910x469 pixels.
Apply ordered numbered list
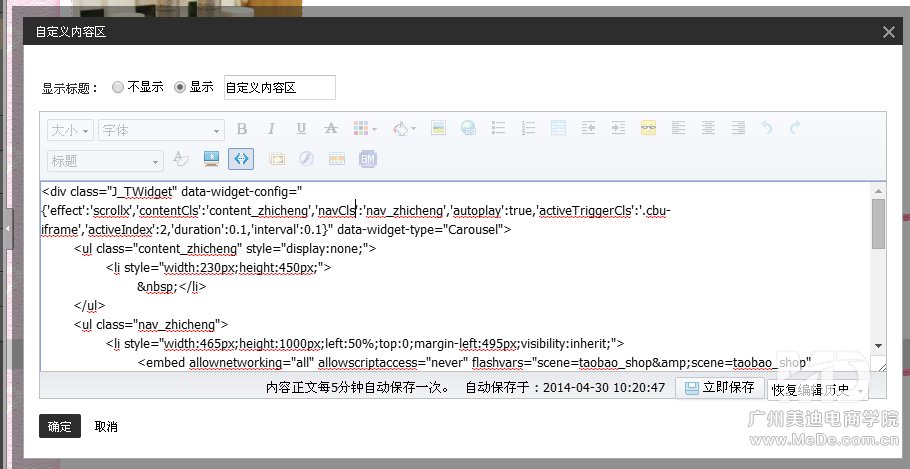coord(528,129)
